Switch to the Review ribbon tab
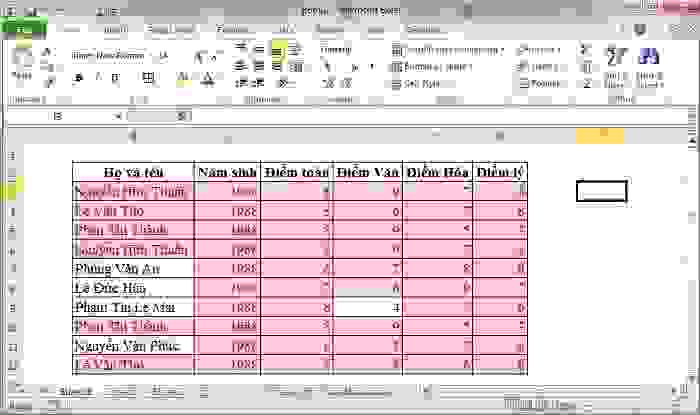Image resolution: width=700 pixels, height=415 pixels. tap(328, 29)
